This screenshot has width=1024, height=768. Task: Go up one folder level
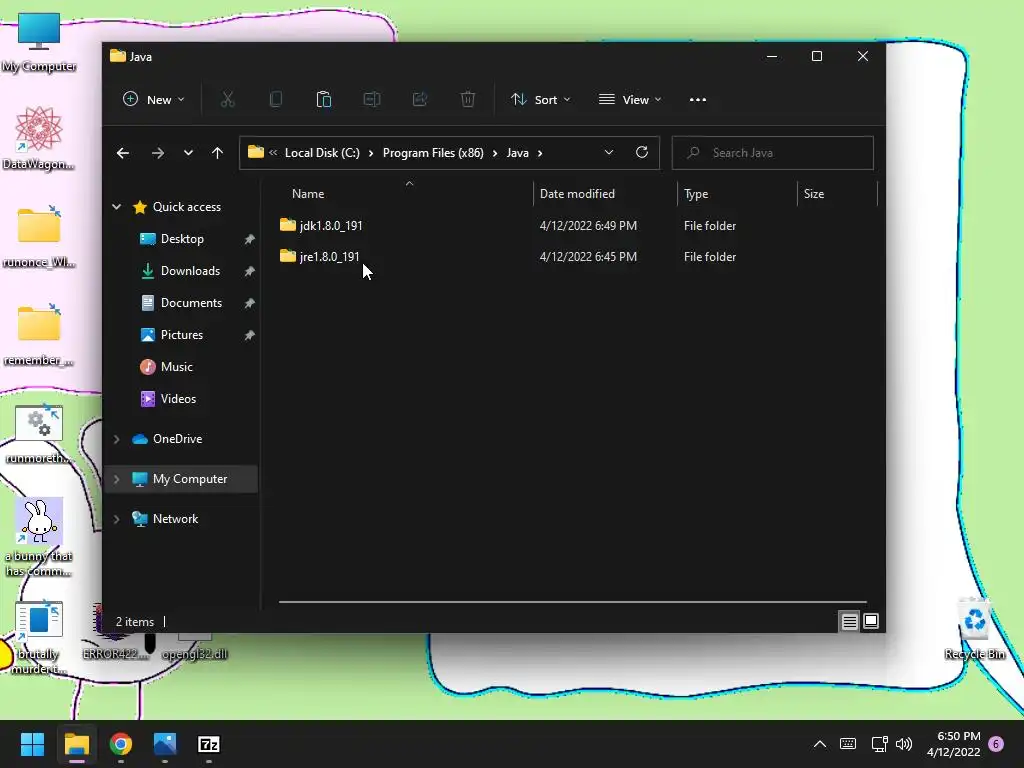click(217, 153)
